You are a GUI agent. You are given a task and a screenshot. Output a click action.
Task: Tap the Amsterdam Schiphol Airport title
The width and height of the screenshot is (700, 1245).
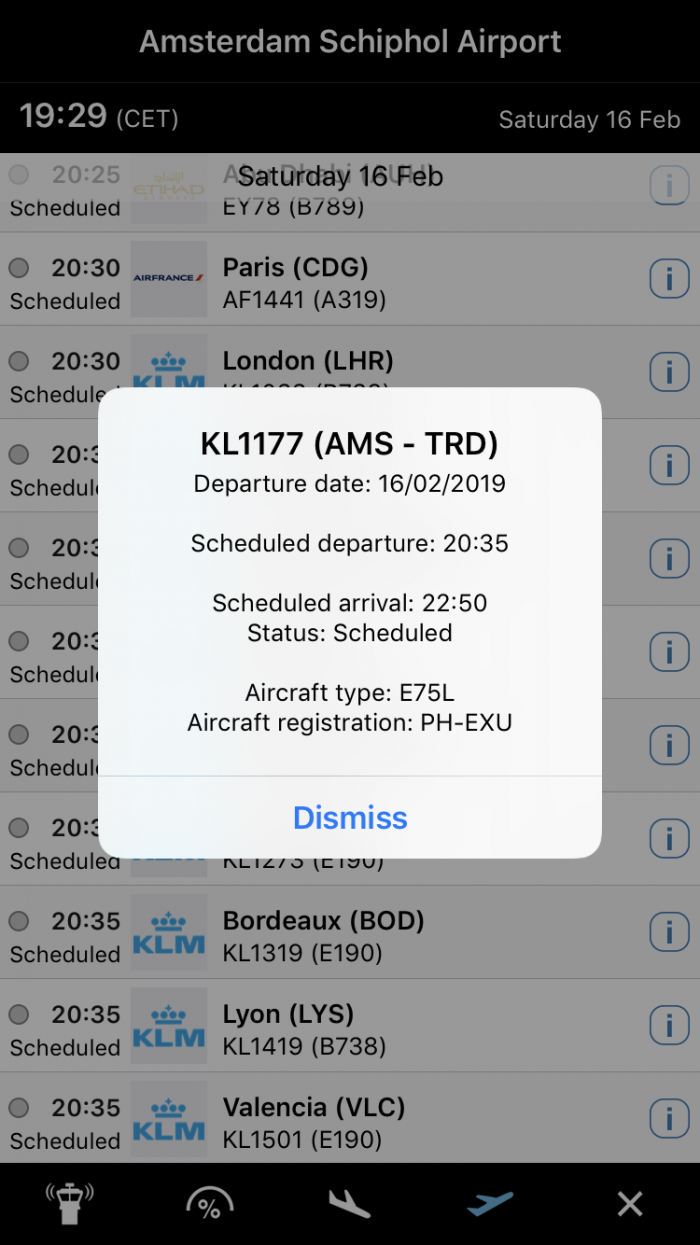350,42
